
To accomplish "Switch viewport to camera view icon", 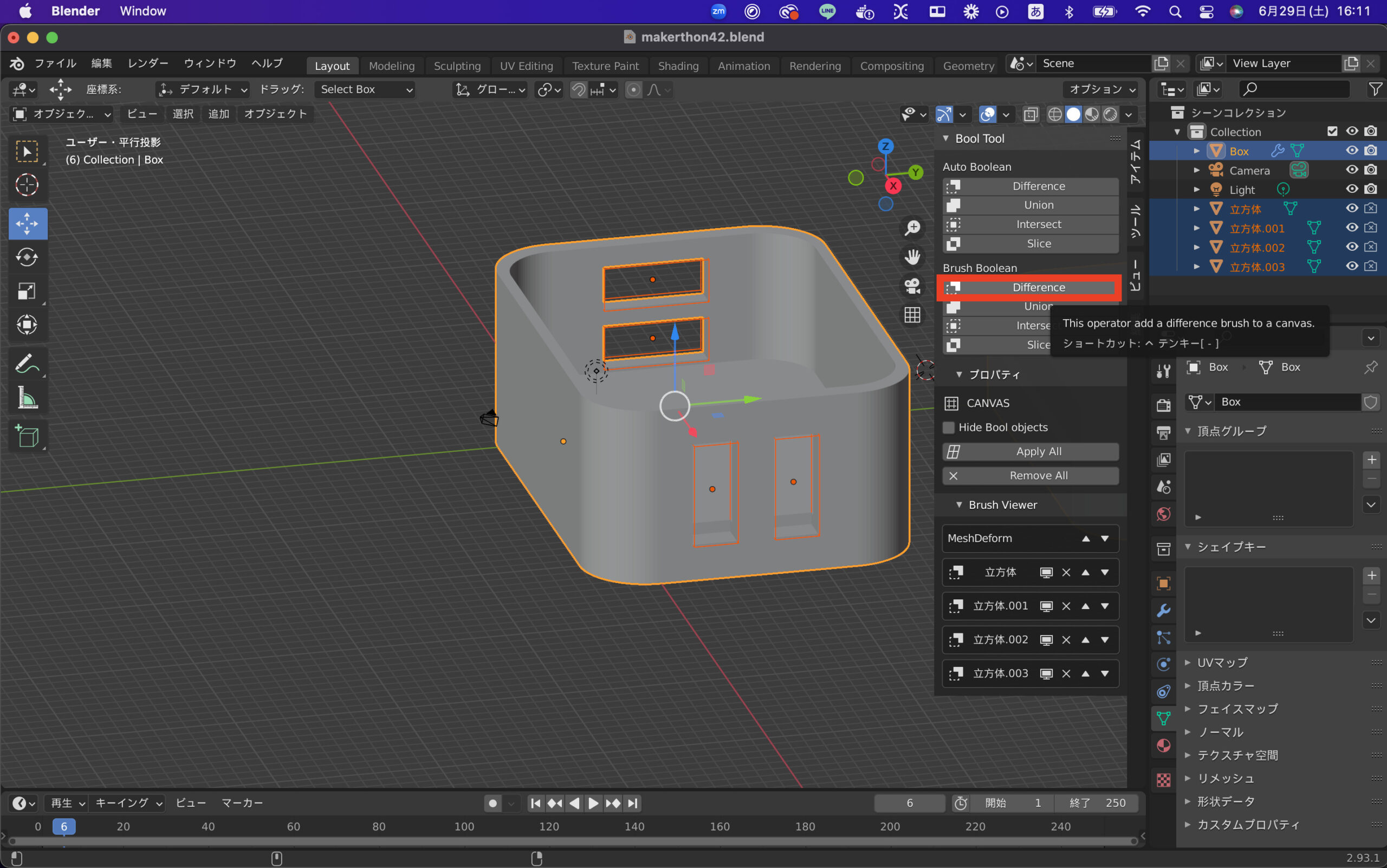I will point(912,287).
